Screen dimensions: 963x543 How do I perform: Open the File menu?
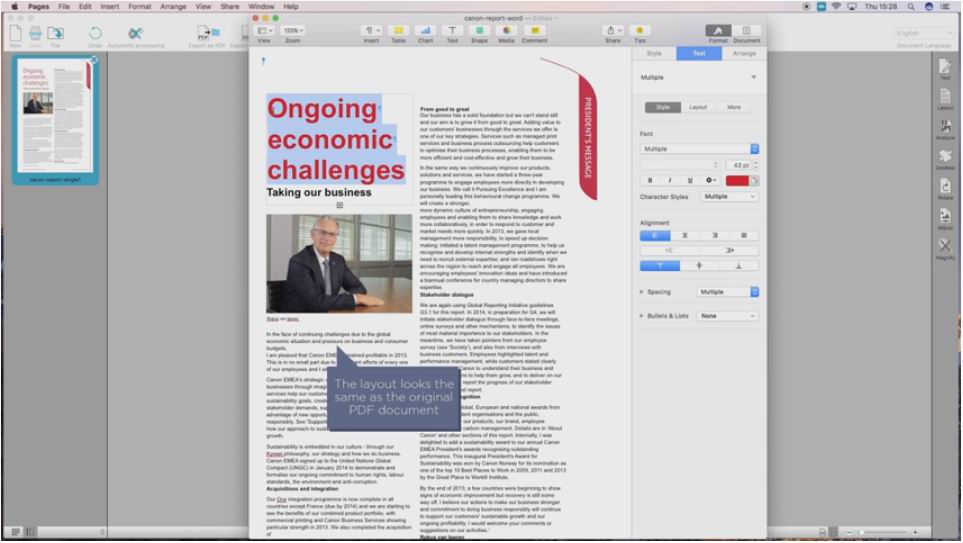point(64,6)
